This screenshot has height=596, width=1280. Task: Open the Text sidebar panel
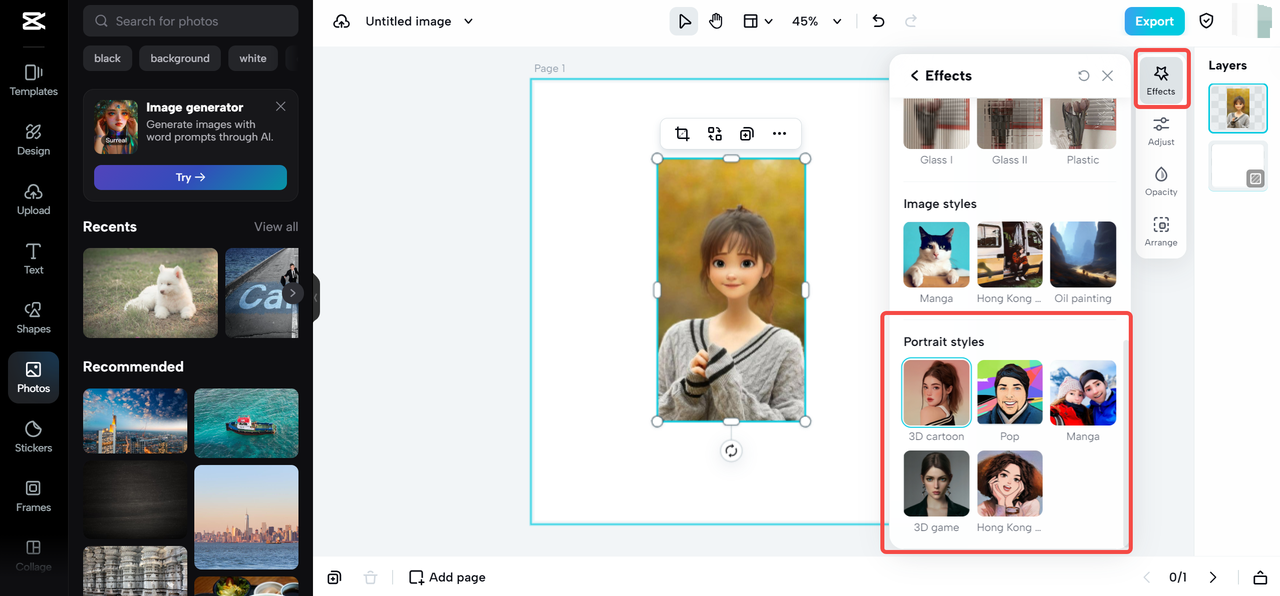pyautogui.click(x=33, y=258)
